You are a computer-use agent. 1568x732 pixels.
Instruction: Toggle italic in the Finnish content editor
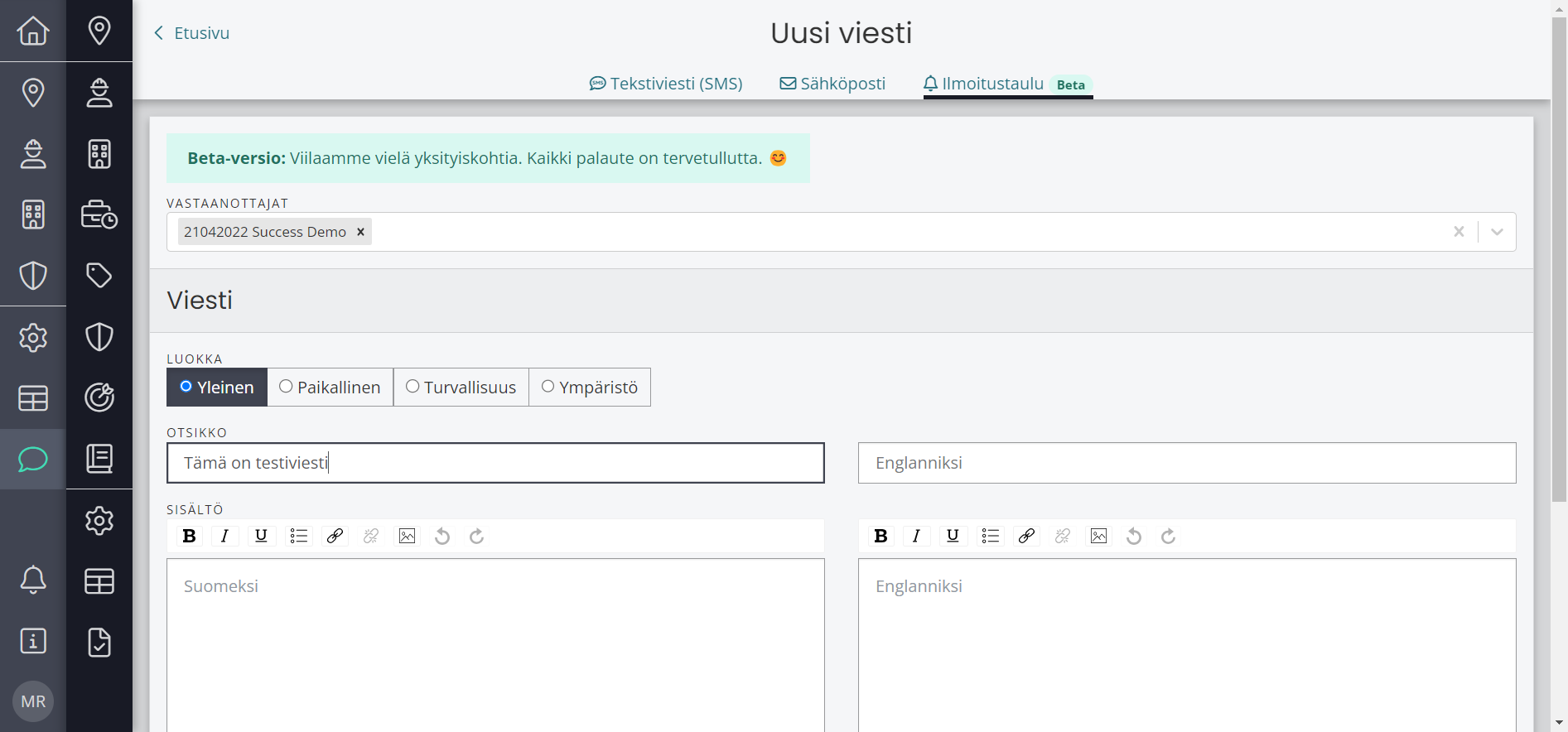pos(224,536)
